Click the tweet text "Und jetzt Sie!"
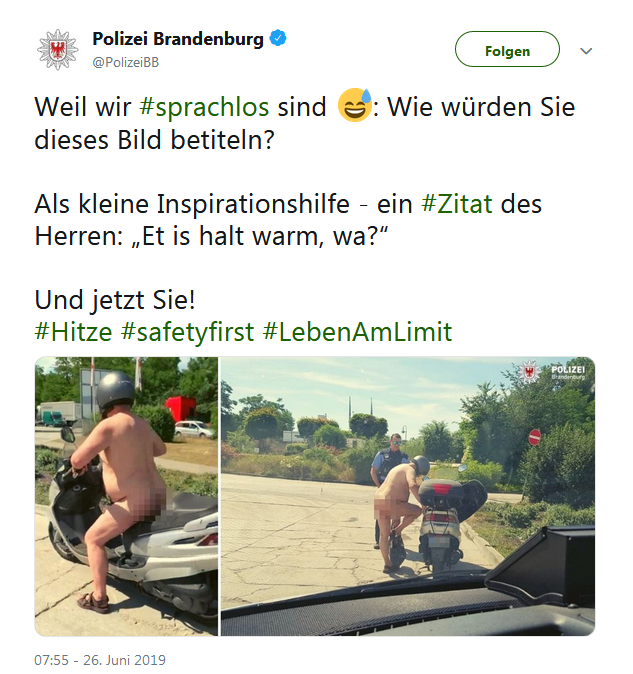The width and height of the screenshot is (633, 674). [x=115, y=300]
